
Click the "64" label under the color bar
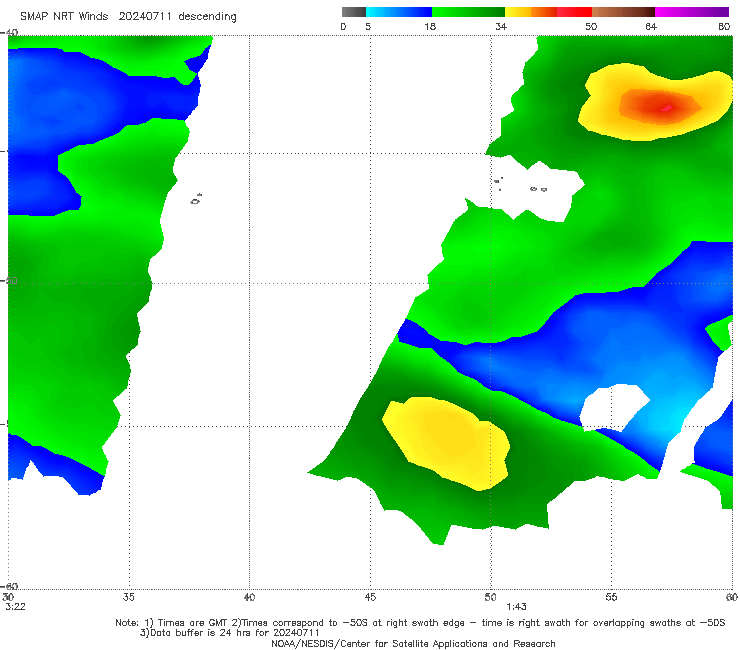[651, 26]
